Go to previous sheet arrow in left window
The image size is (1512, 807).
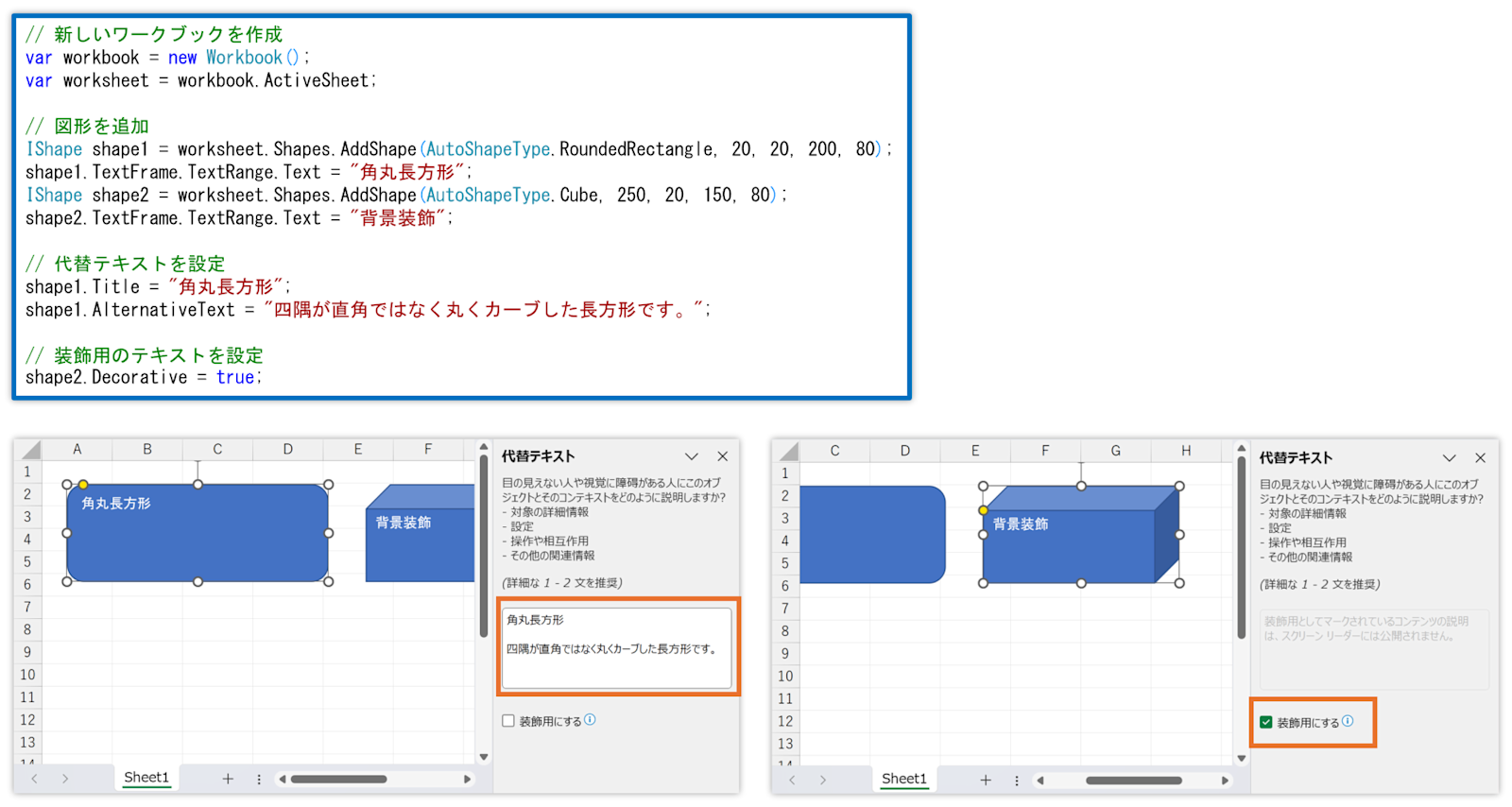pos(35,779)
